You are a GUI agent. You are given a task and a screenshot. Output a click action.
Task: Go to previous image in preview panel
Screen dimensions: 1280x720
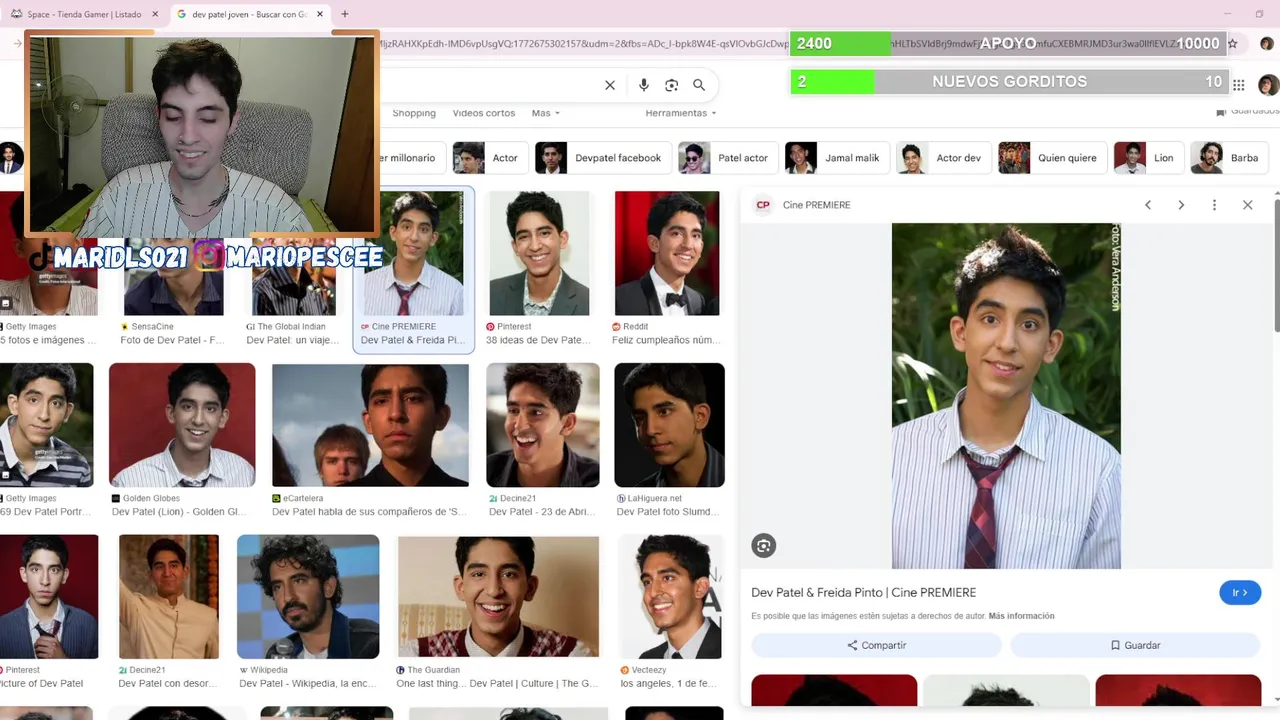pyautogui.click(x=1148, y=205)
